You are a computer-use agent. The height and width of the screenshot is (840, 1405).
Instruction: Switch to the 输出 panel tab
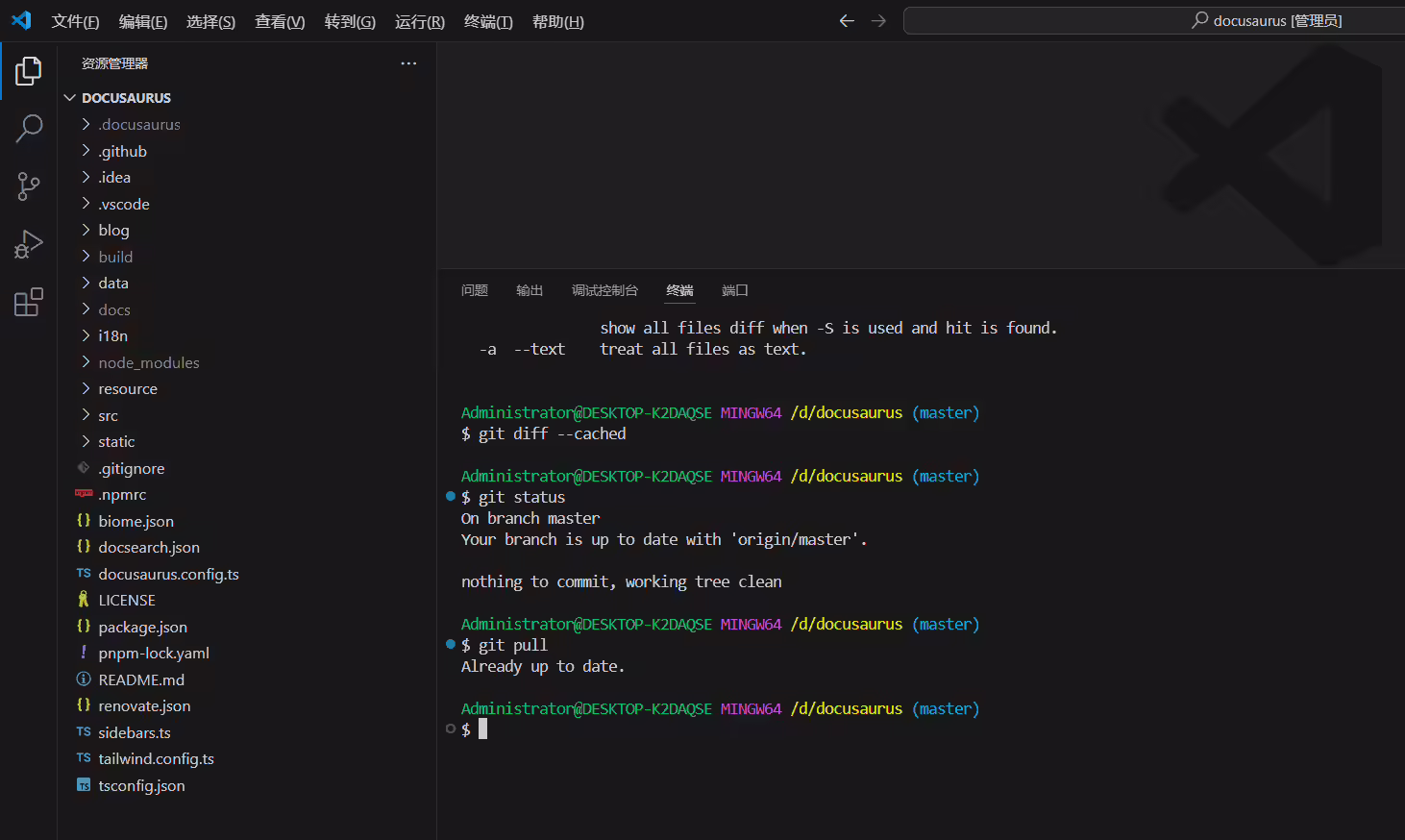(x=530, y=290)
